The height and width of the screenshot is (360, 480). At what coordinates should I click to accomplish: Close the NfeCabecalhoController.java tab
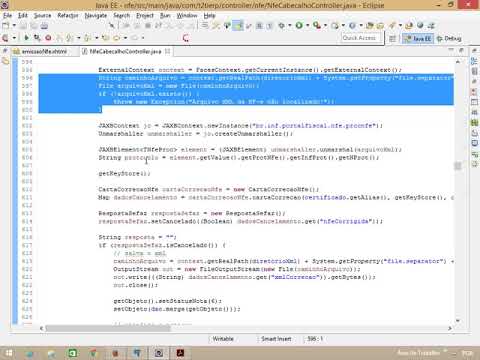(x=167, y=51)
